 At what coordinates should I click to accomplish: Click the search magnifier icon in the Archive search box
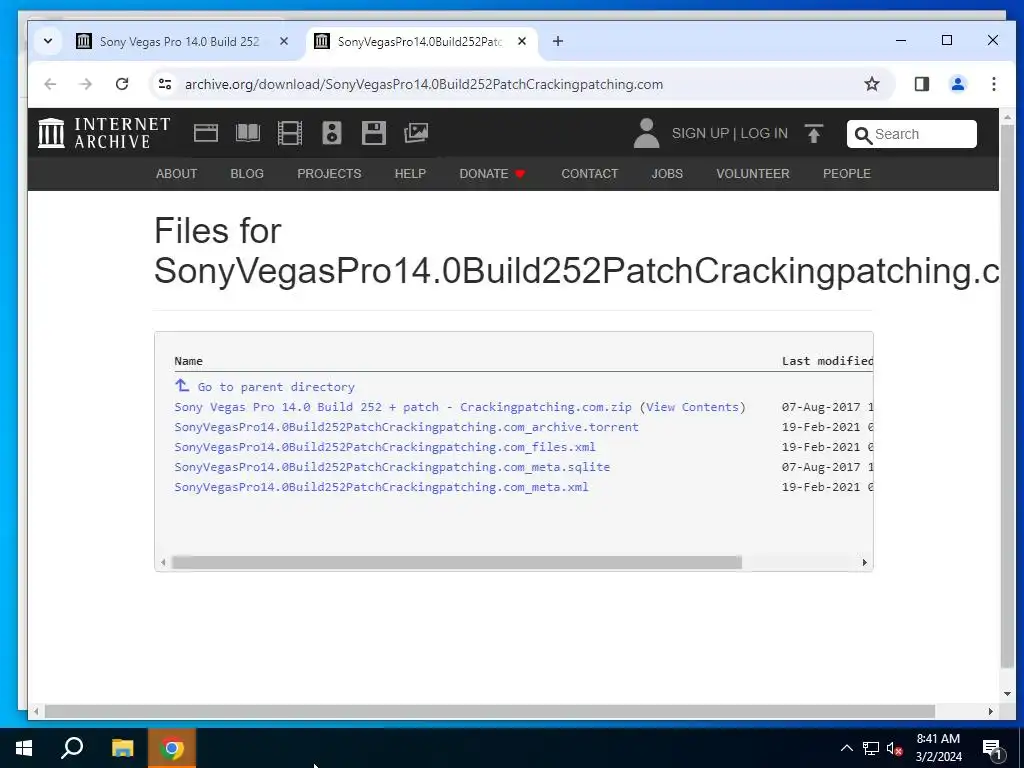pos(863,135)
